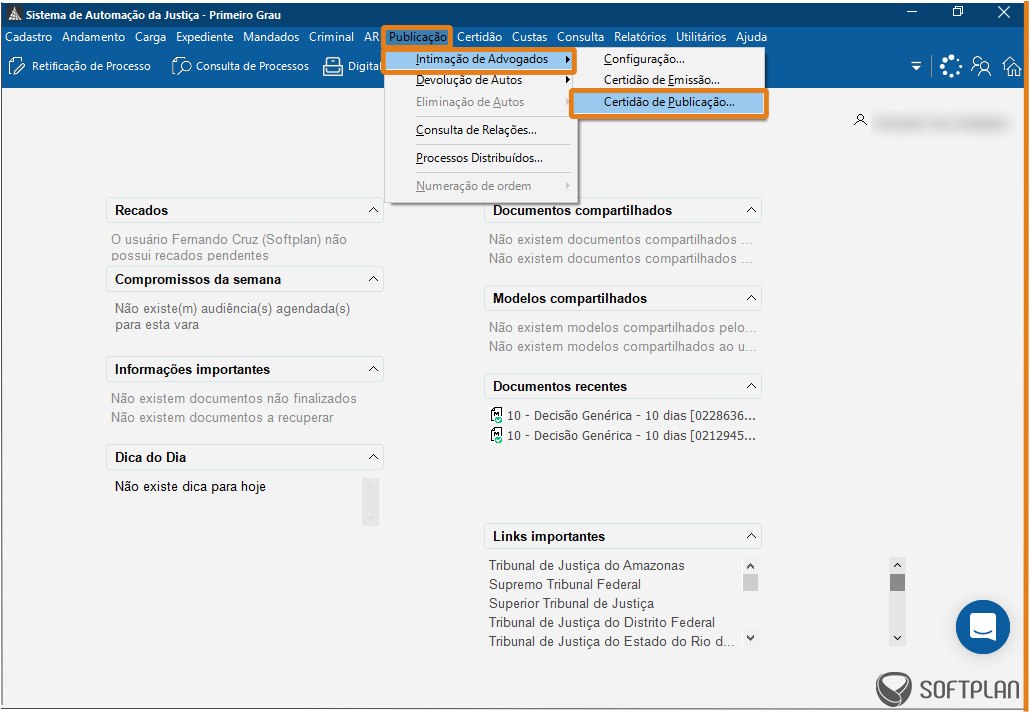Image resolution: width=1030 pixels, height=713 pixels.
Task: Open Tribunal de Justiça do Distrito Federal link
Action: (x=602, y=622)
